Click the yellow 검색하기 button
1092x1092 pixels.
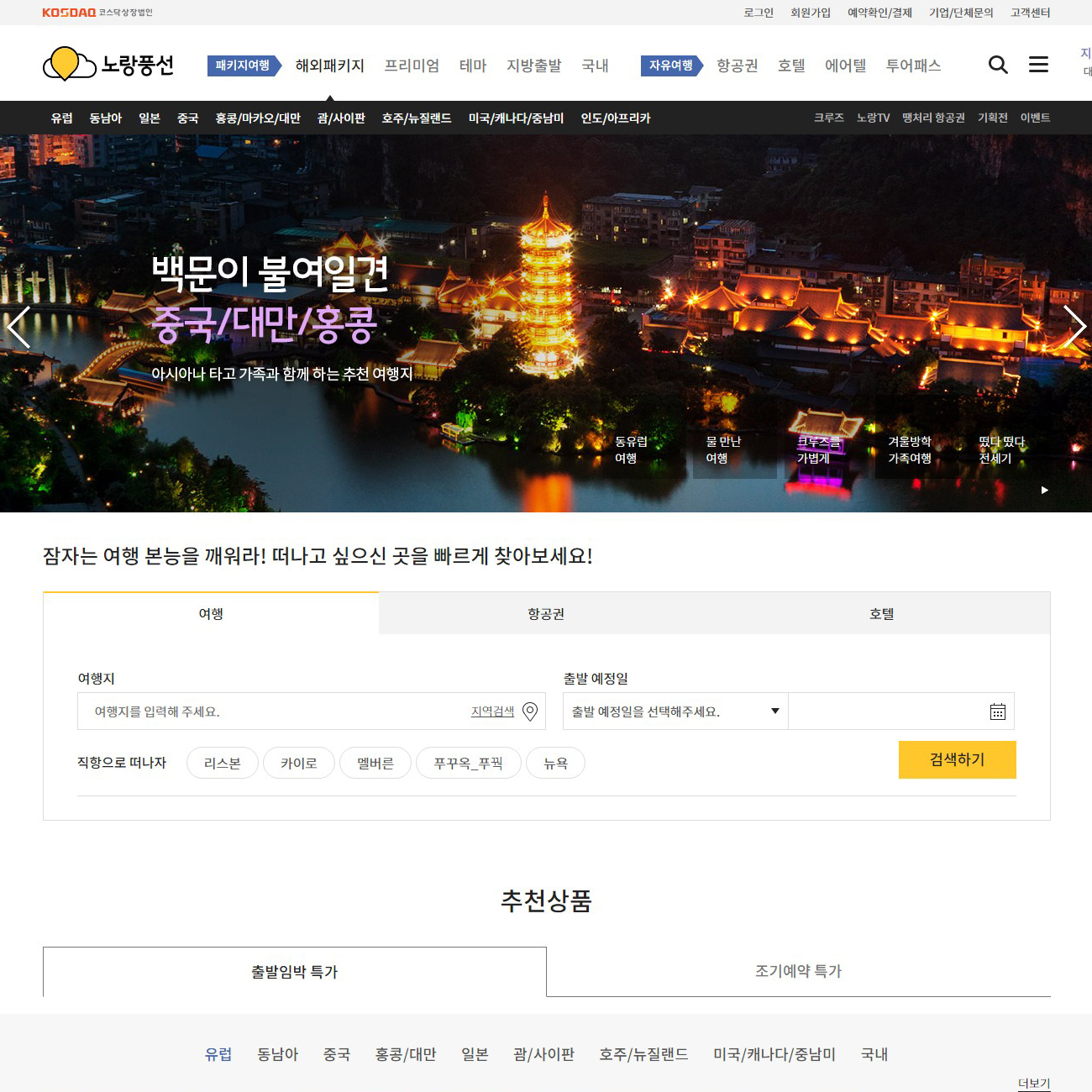(x=957, y=759)
